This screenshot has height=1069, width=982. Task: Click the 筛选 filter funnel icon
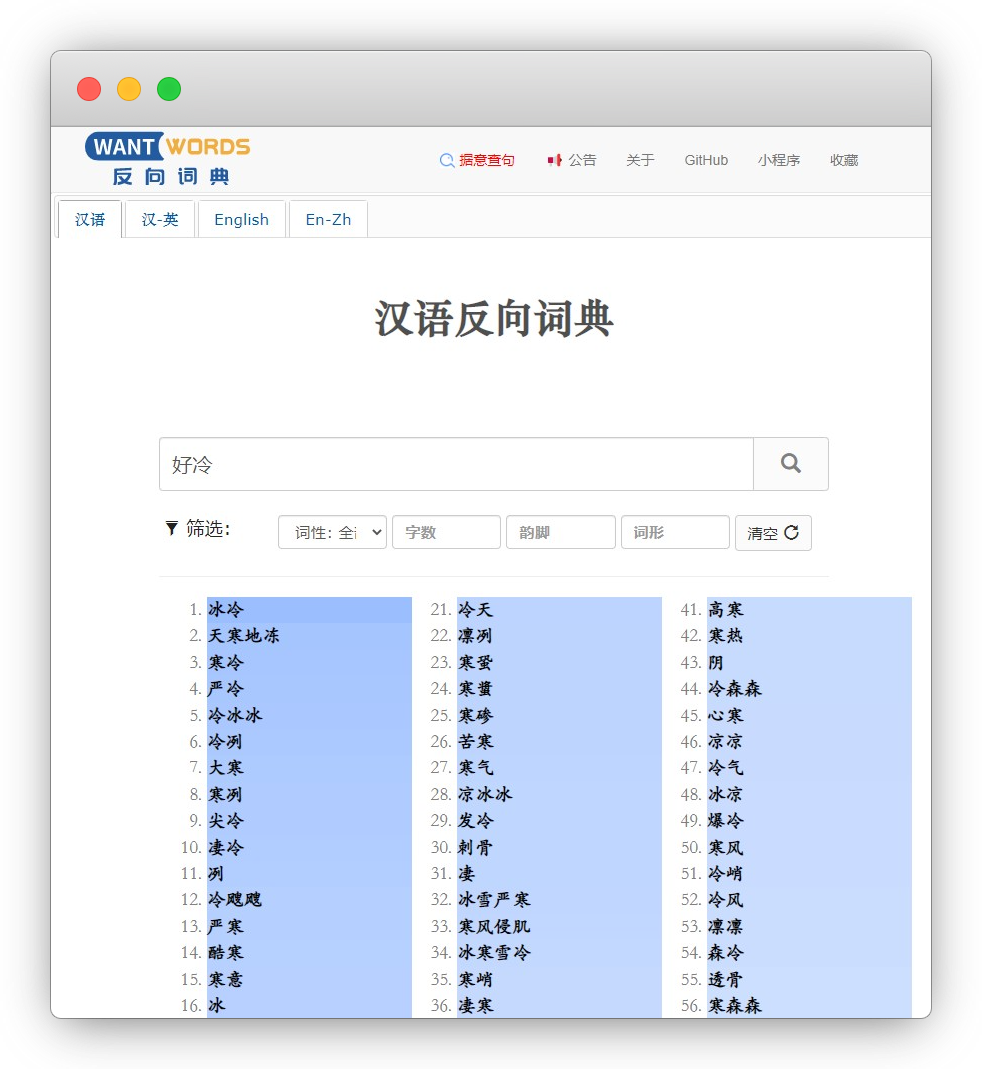171,528
